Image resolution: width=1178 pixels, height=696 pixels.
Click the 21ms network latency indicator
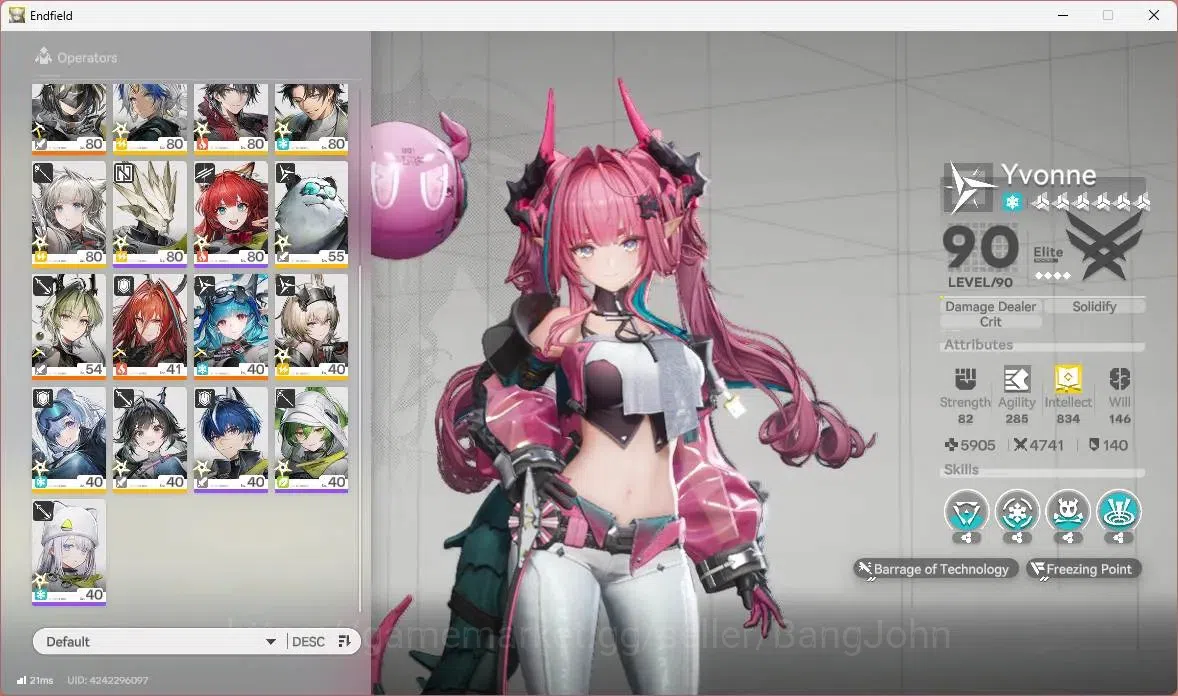click(x=35, y=680)
